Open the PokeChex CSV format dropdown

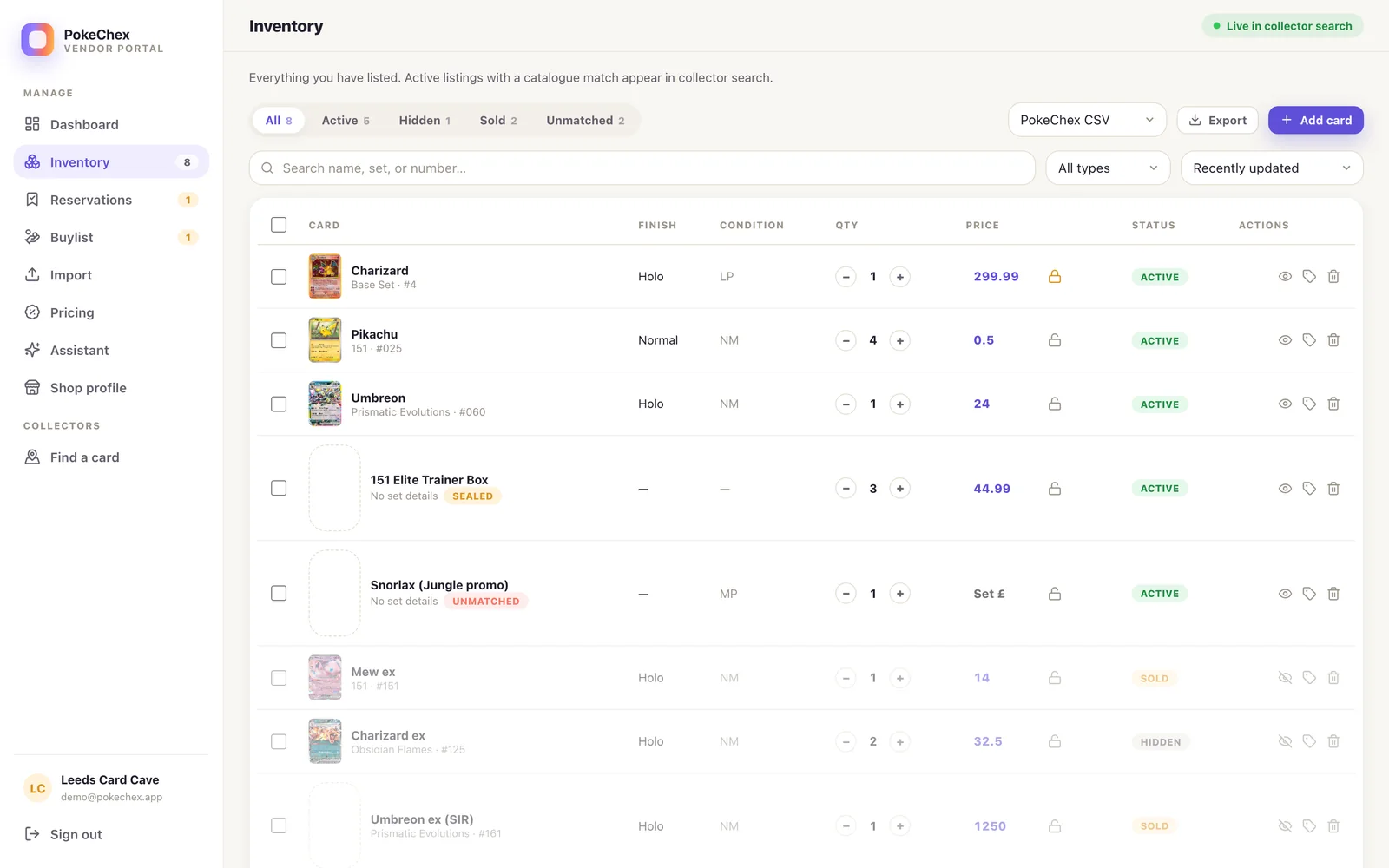pos(1087,120)
